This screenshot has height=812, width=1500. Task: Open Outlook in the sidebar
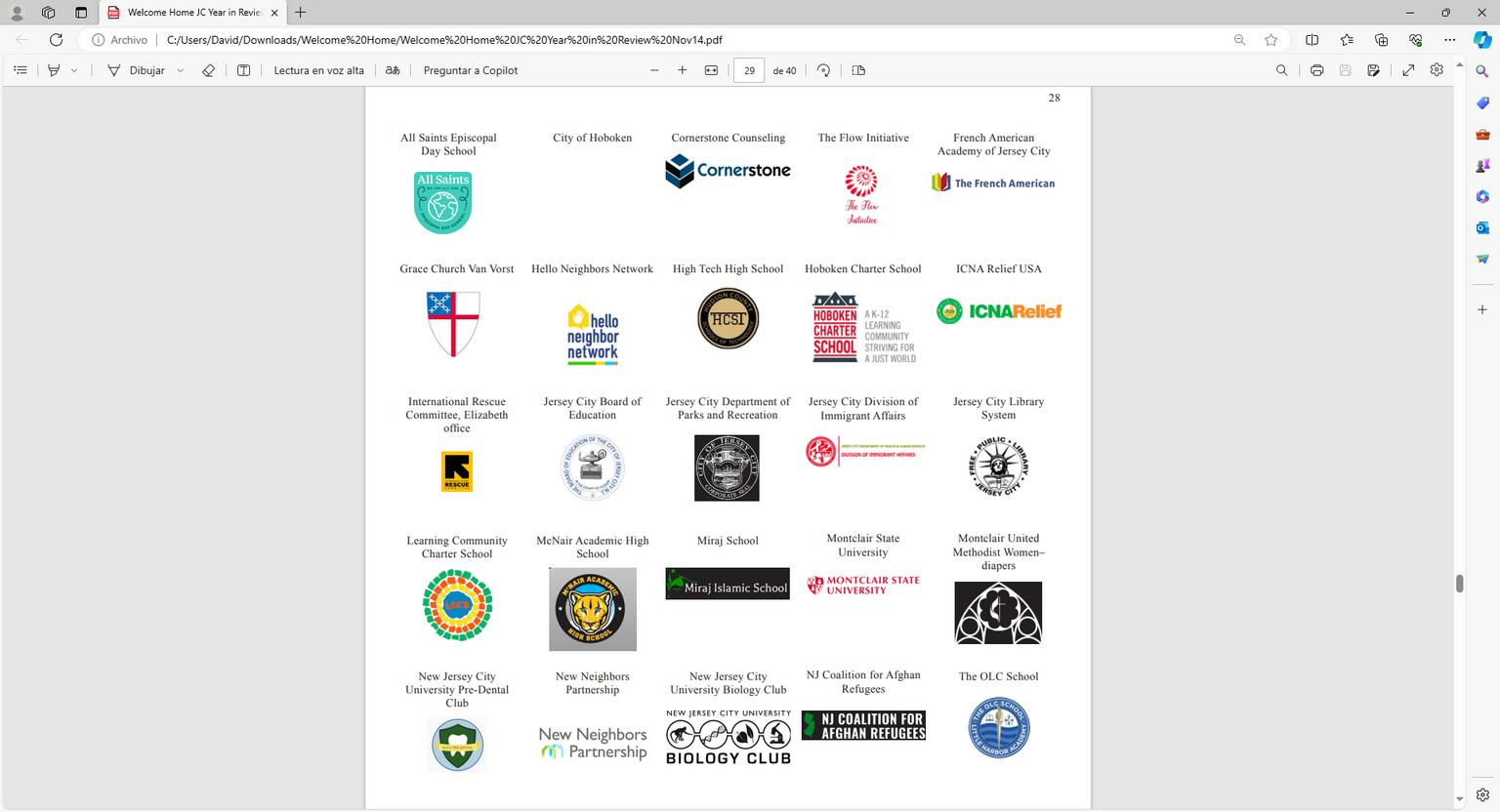click(x=1482, y=228)
